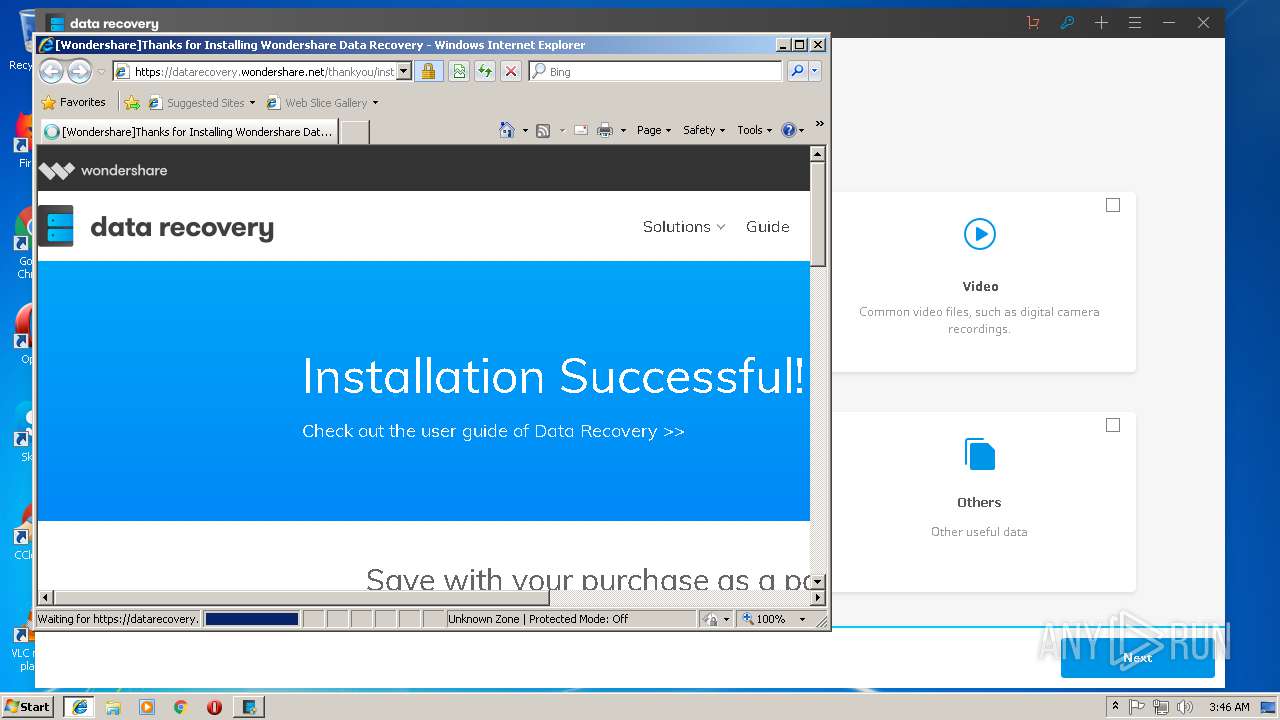1280x720 pixels.
Task: Click the key register icon in Data Recovery
Action: point(1067,22)
